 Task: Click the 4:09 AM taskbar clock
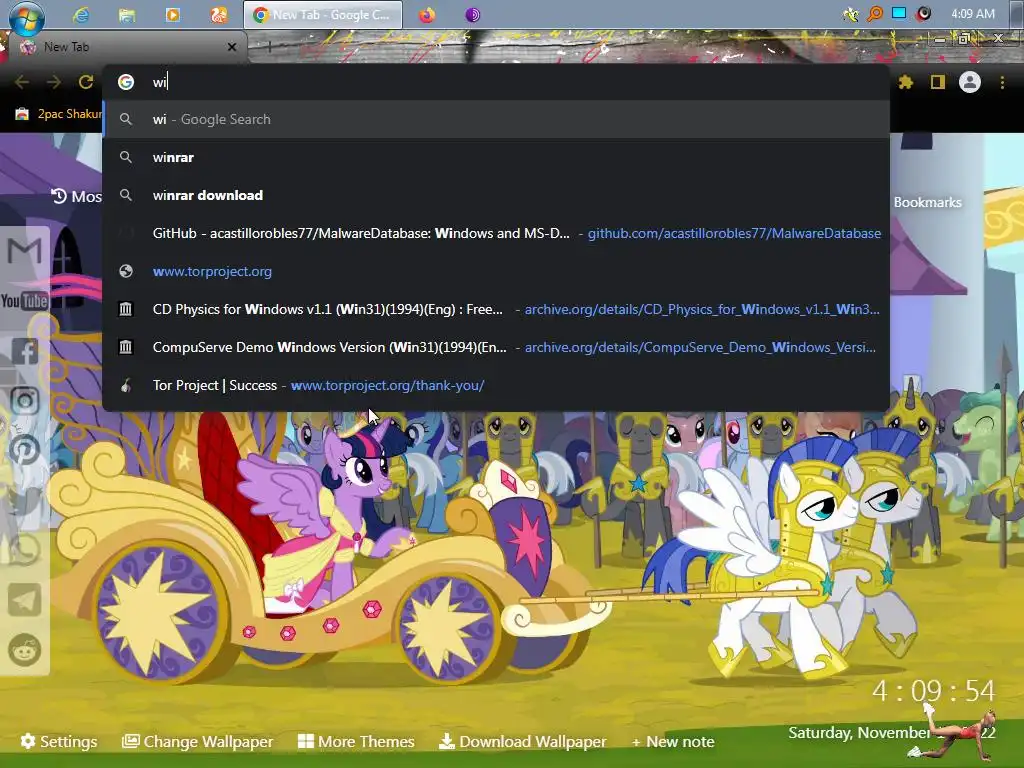[x=973, y=14]
